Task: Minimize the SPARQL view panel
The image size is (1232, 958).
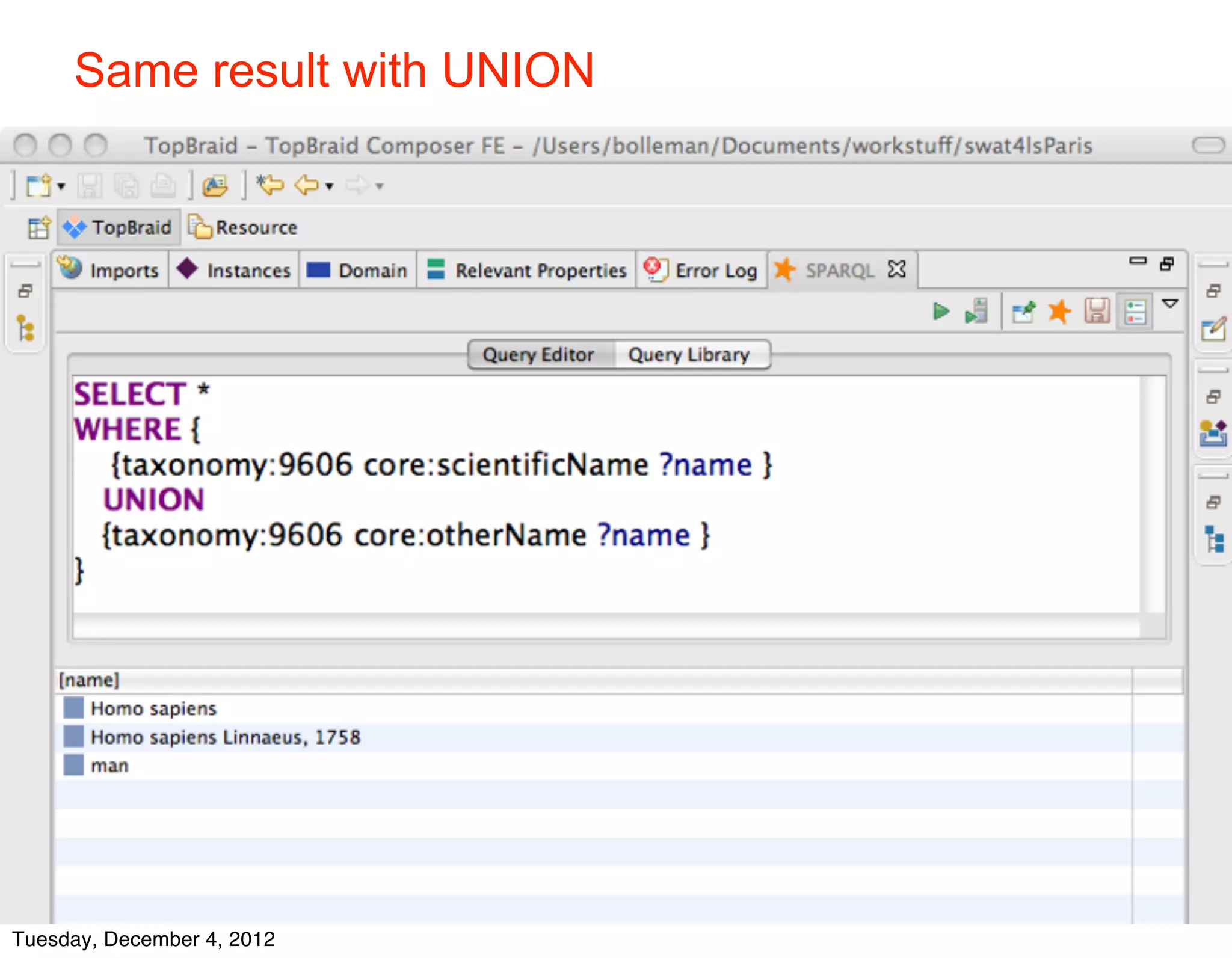Action: [1138, 261]
